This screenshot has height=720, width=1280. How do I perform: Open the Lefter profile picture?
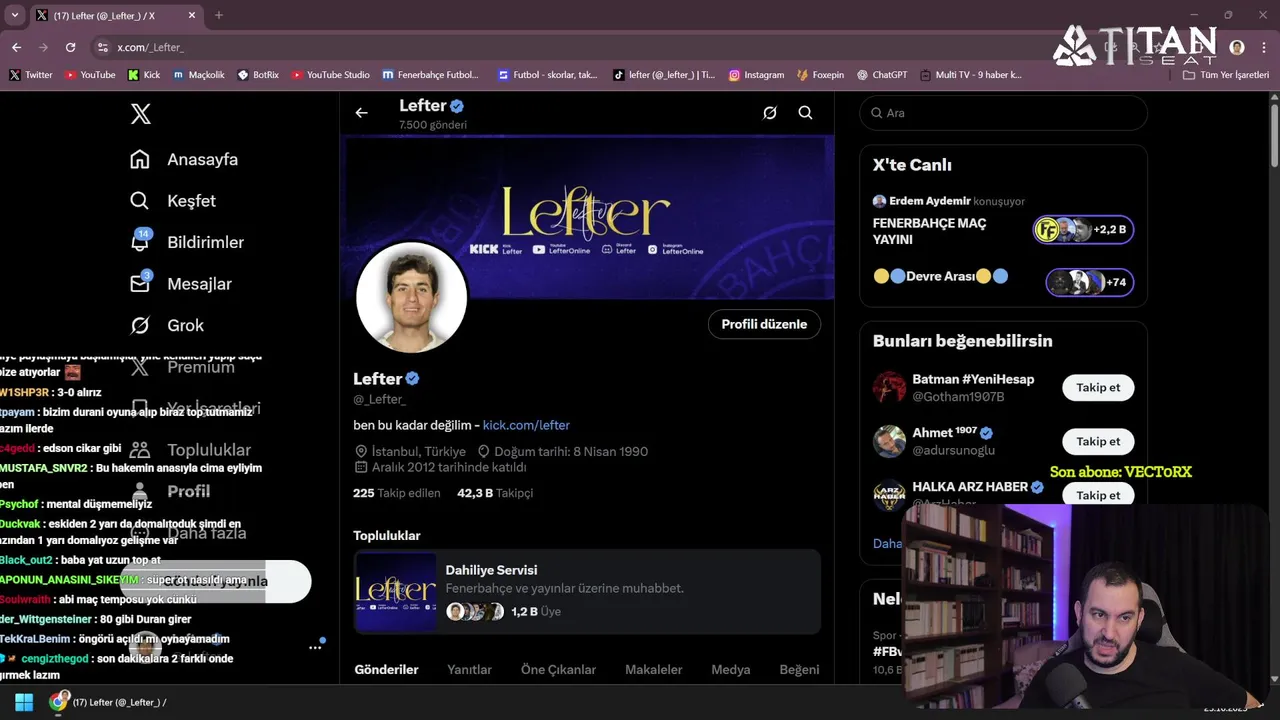coord(411,297)
